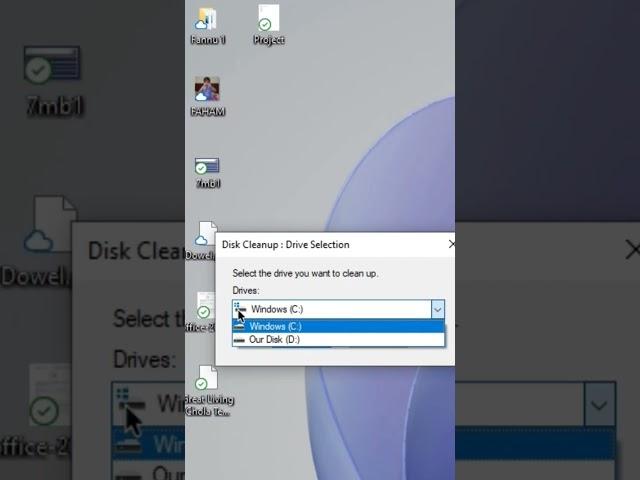Click blurred enlarged dropdown arrow in background
This screenshot has width=640, height=480.
tap(599, 405)
